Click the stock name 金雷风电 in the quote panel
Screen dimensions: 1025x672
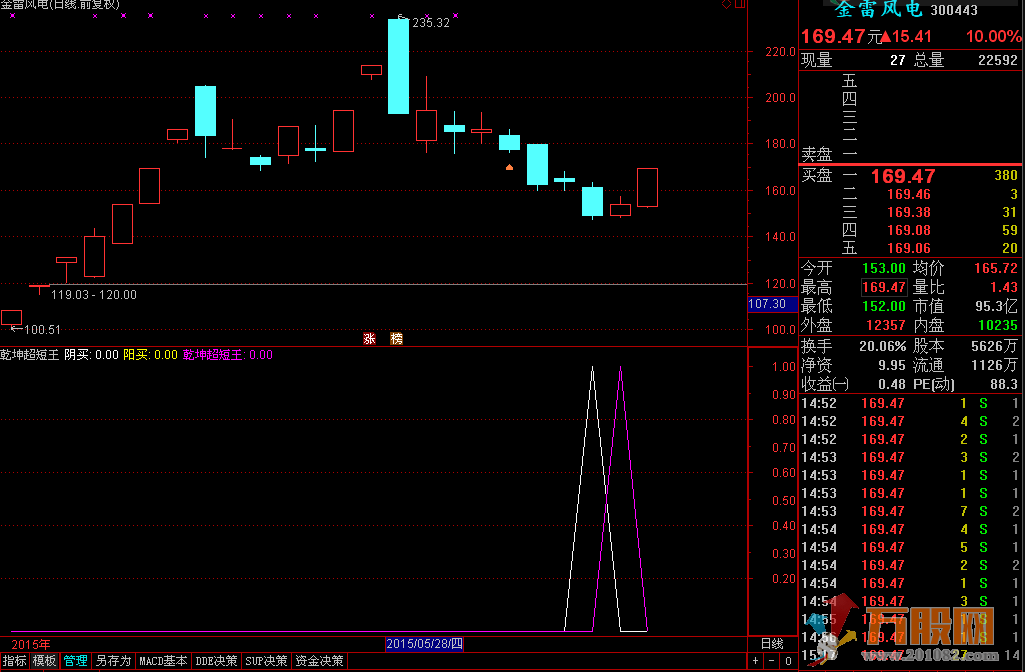coord(879,8)
